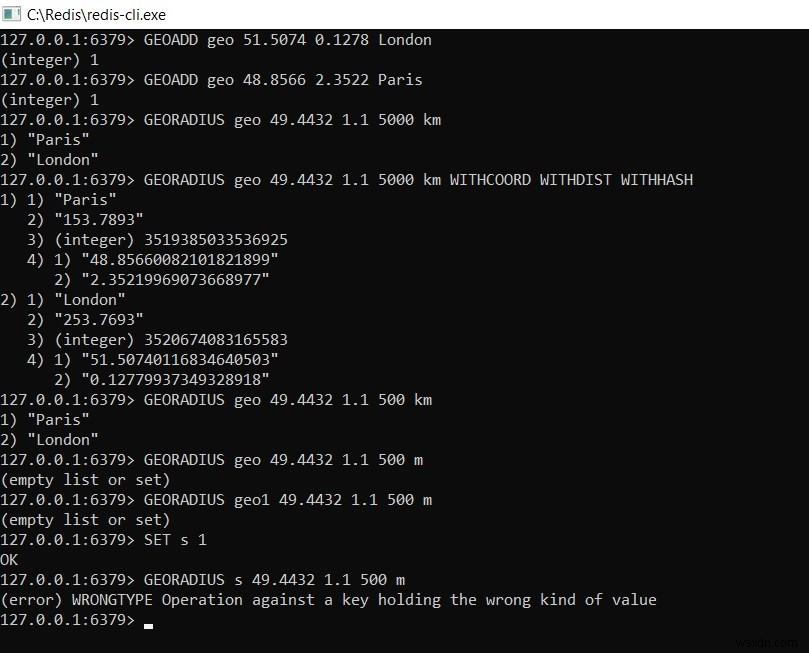809x653 pixels.
Task: Click the "GEORADIUS s 49.4432 1.1 500 m" command
Action: [x=202, y=580]
